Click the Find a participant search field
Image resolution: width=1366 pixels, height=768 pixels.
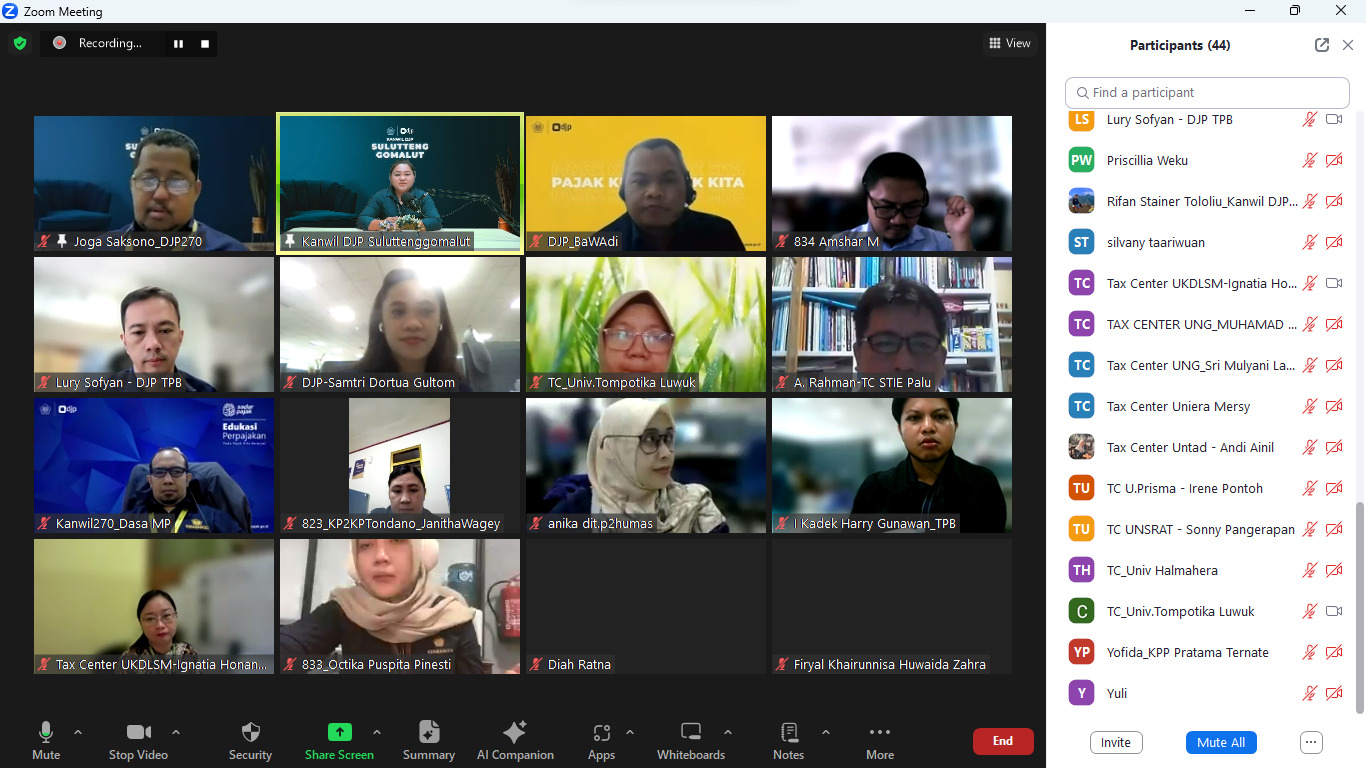[x=1208, y=92]
